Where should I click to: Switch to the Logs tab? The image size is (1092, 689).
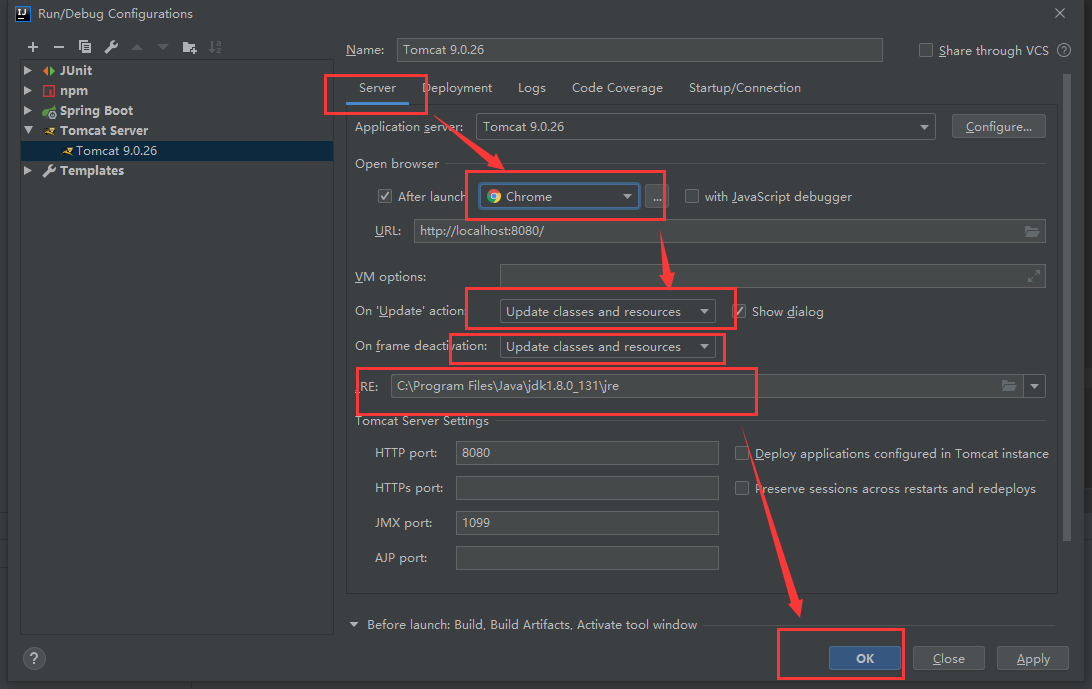[x=531, y=88]
